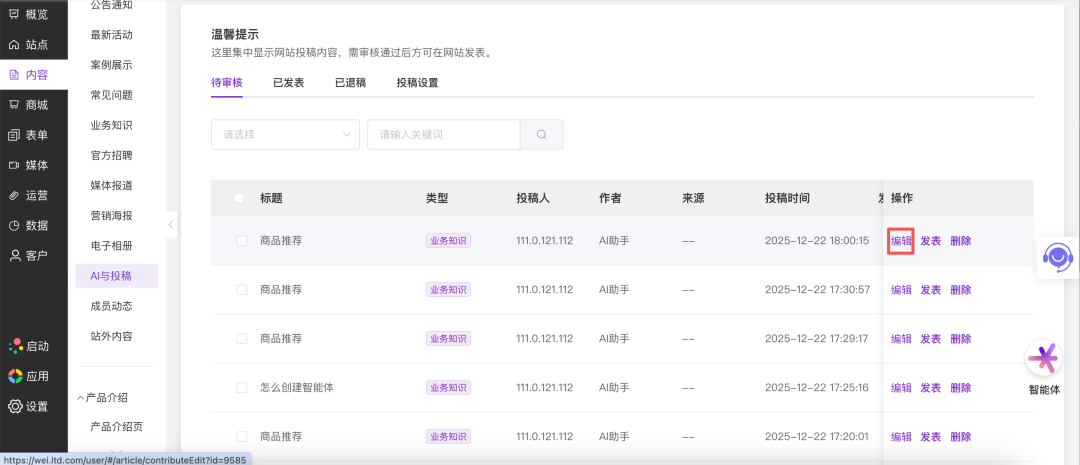The height and width of the screenshot is (465, 1080).
Task: Click the keyword search input field
Action: (x=443, y=135)
